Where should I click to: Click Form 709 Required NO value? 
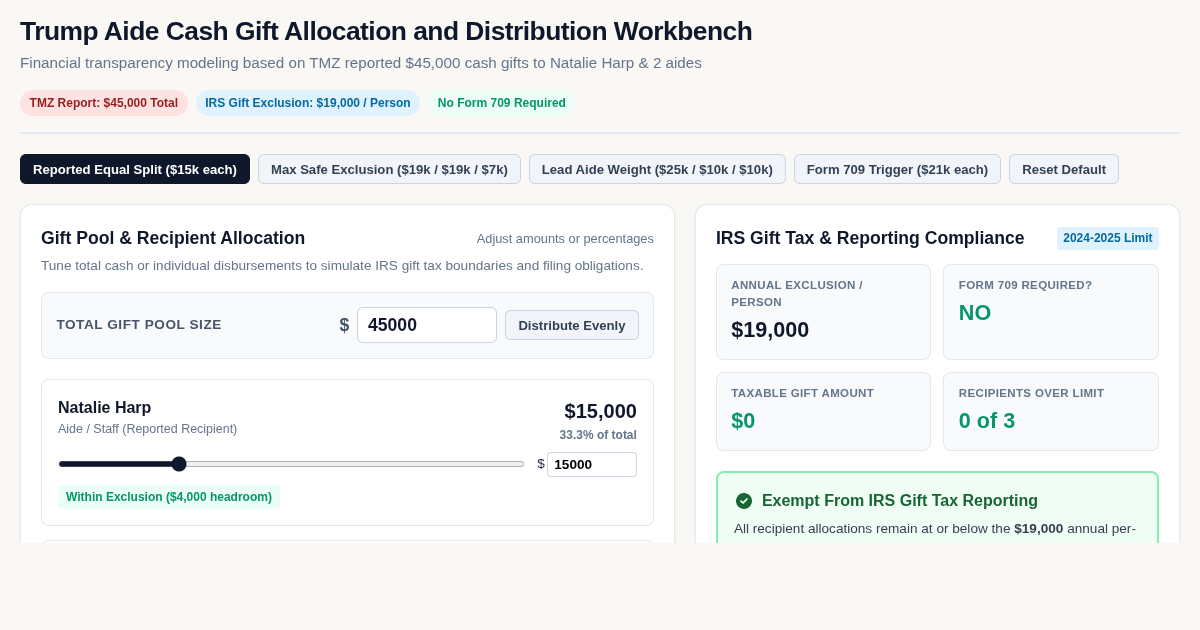coord(975,313)
